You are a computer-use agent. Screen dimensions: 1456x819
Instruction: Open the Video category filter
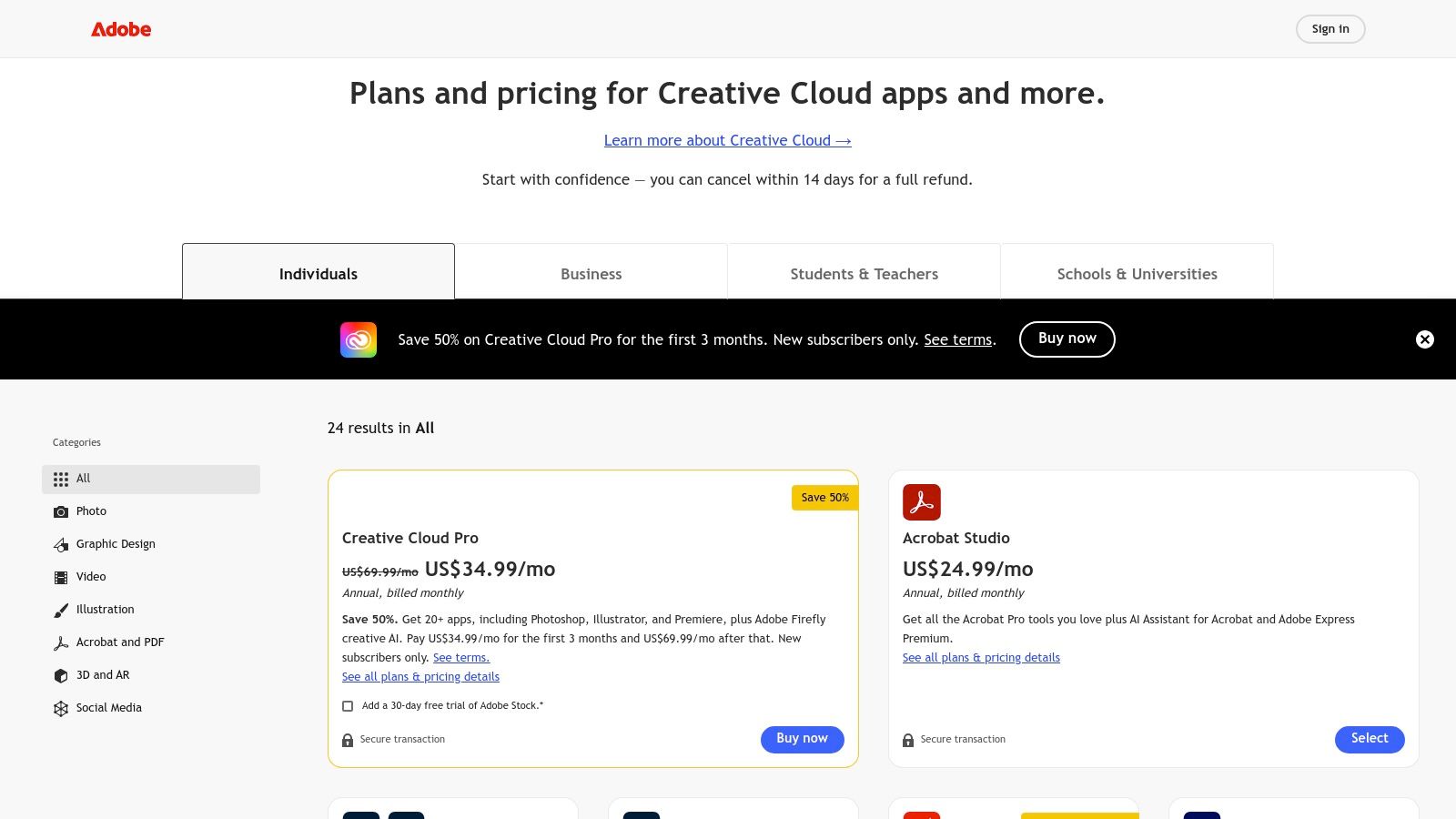91,577
